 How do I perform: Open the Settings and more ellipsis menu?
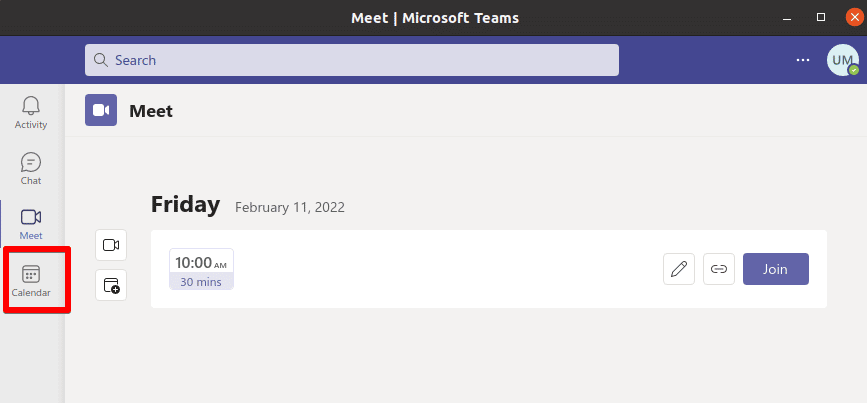click(803, 60)
